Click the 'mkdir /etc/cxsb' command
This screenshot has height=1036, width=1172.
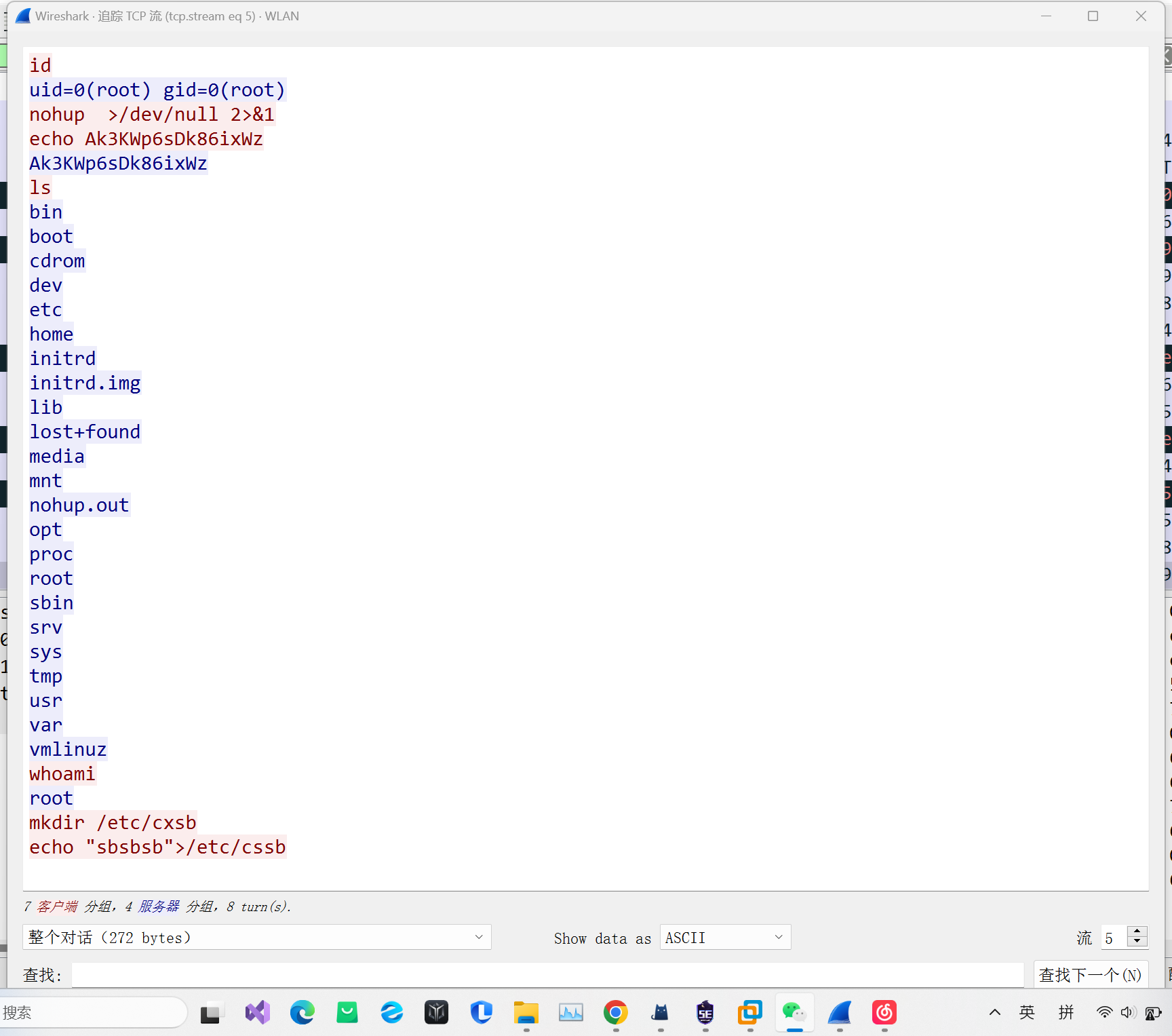coord(113,822)
